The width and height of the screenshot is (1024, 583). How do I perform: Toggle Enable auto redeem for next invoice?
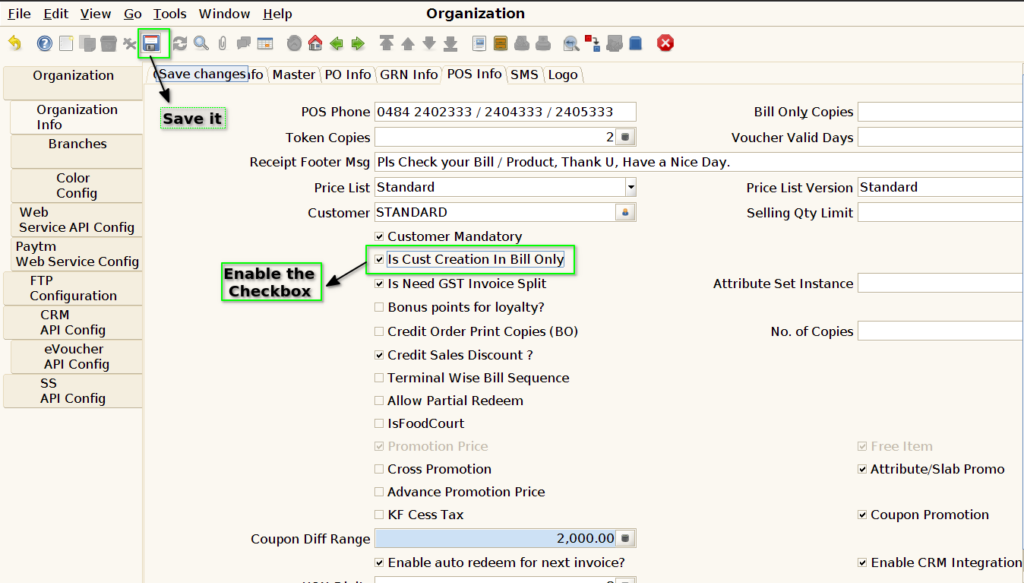[x=379, y=562]
